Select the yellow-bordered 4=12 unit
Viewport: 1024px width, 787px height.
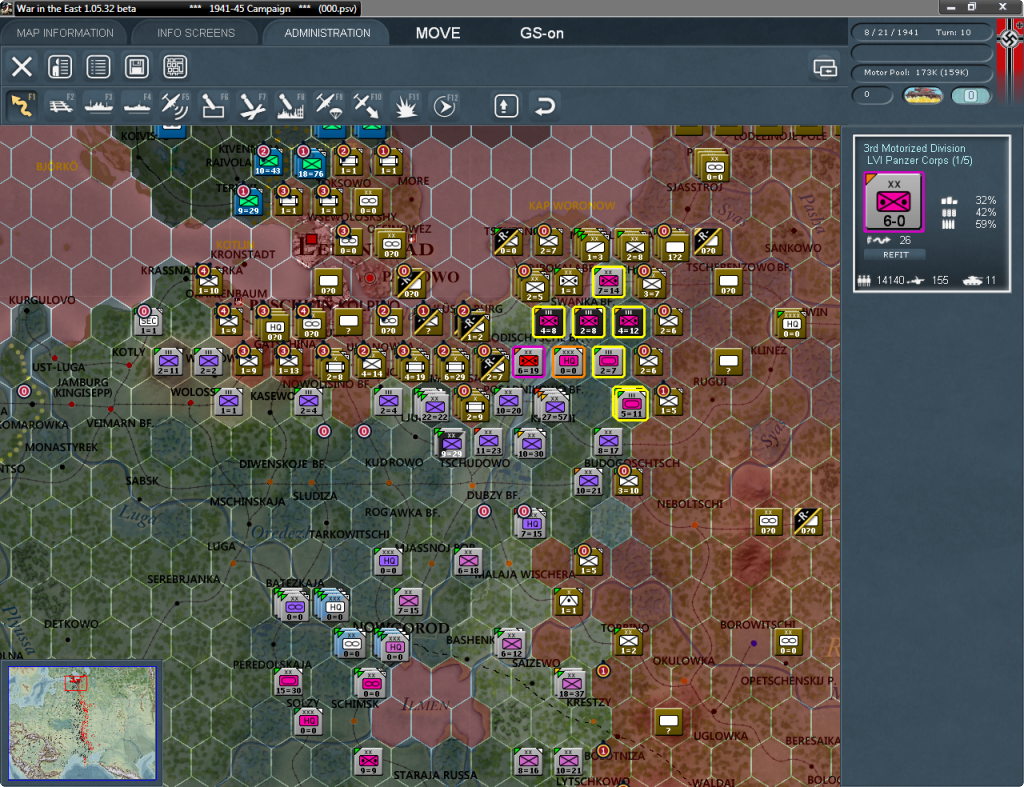pos(629,323)
